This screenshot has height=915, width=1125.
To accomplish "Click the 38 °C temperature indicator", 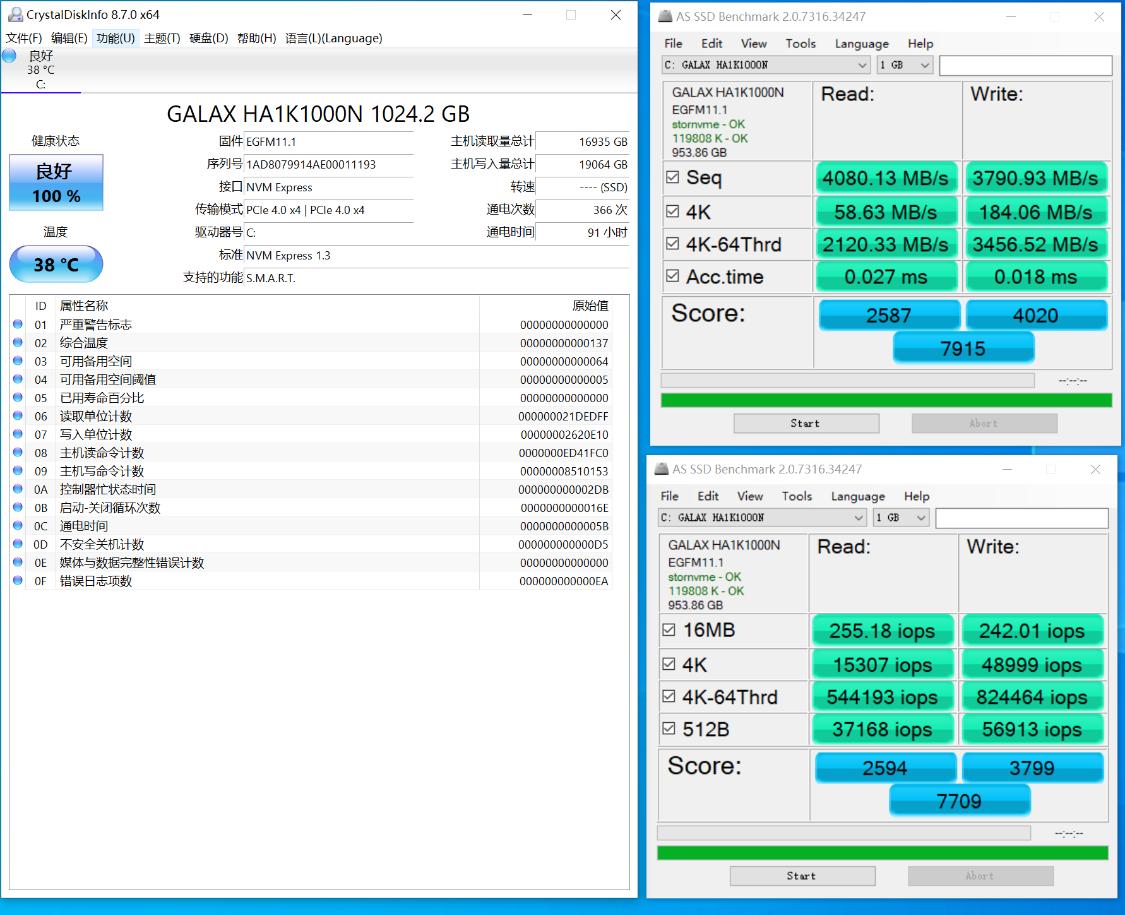I will point(55,264).
